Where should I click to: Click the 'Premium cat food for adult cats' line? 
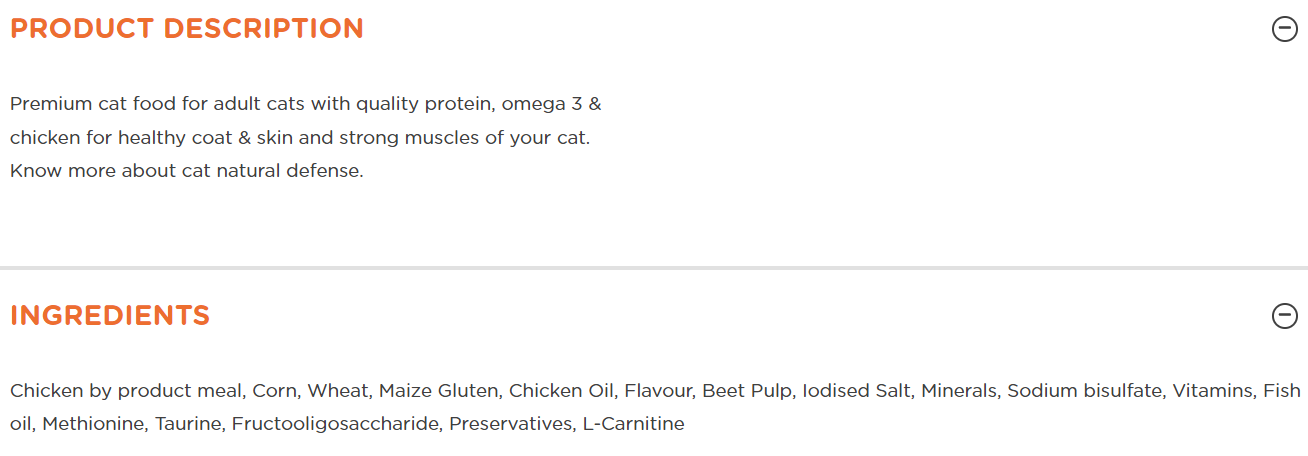point(306,104)
